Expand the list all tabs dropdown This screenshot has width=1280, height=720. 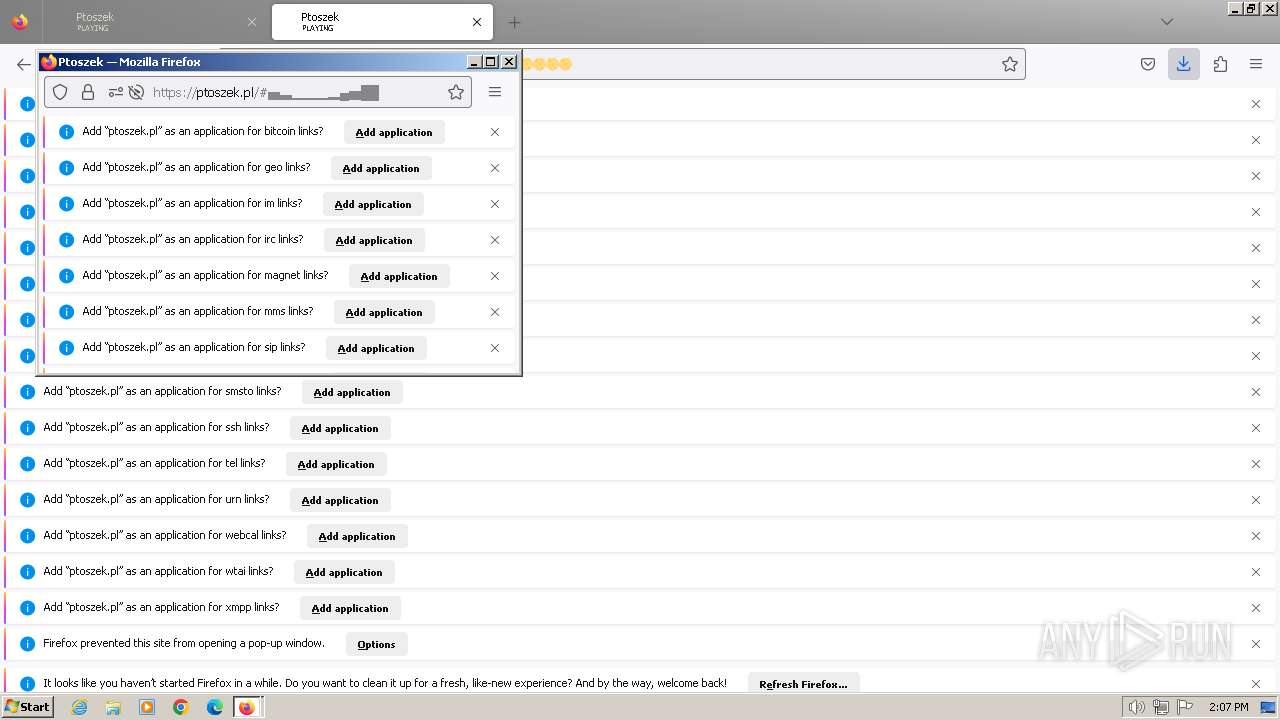coord(1167,22)
